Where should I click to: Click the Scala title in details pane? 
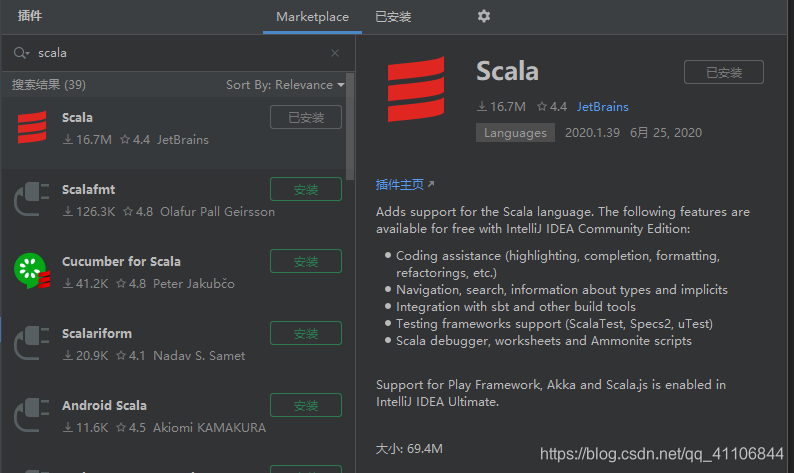(x=507, y=71)
